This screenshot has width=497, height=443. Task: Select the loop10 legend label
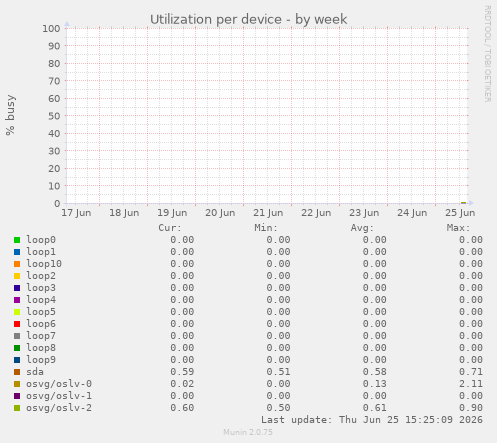pos(44,264)
